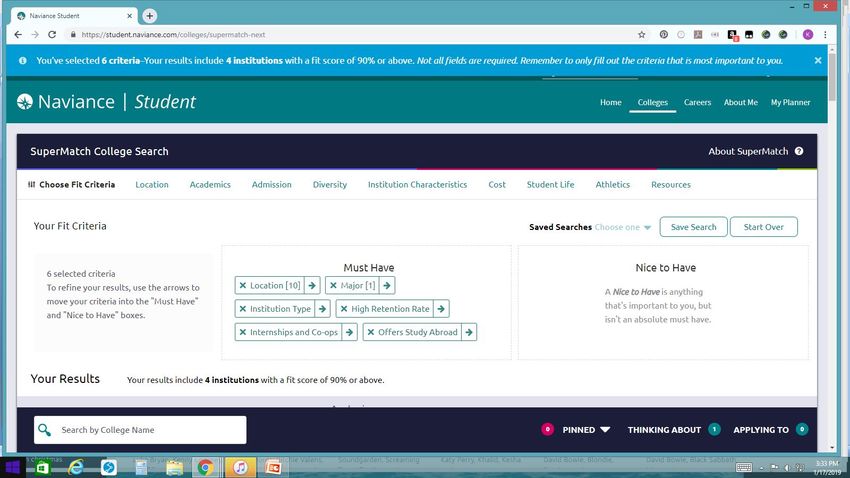Click the About SuperMatch link
The image size is (850, 478).
click(748, 151)
